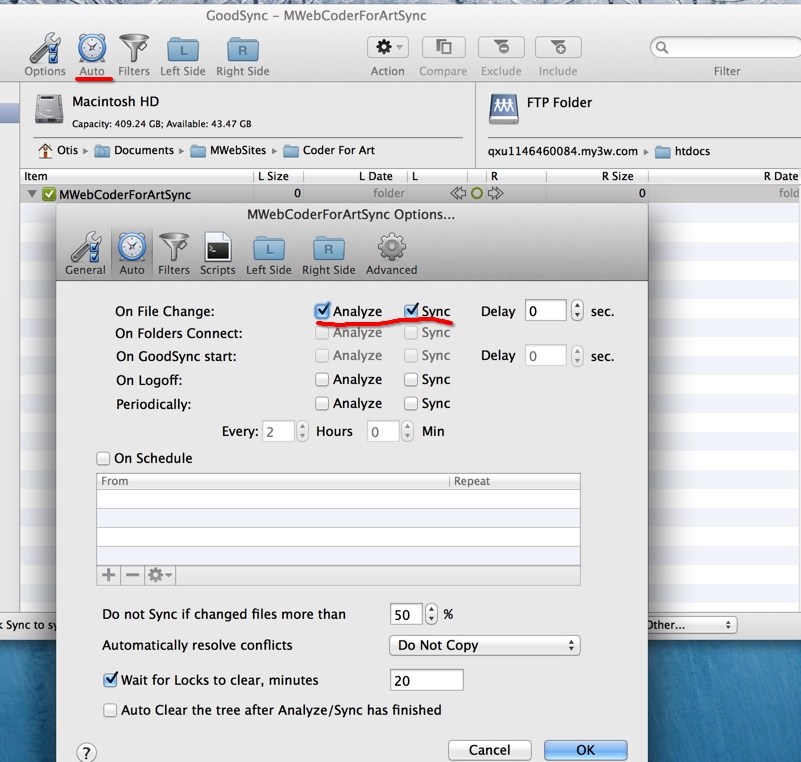Viewport: 801px width, 762px height.
Task: Switch to Right Side tab in dialog
Action: (328, 253)
